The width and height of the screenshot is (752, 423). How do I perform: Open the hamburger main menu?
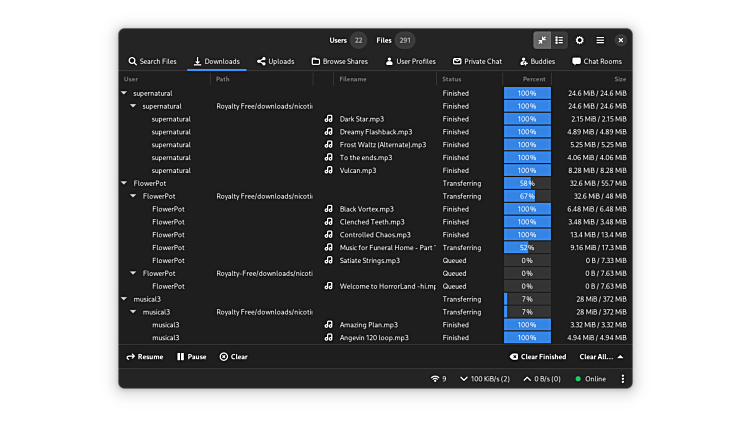click(x=600, y=40)
